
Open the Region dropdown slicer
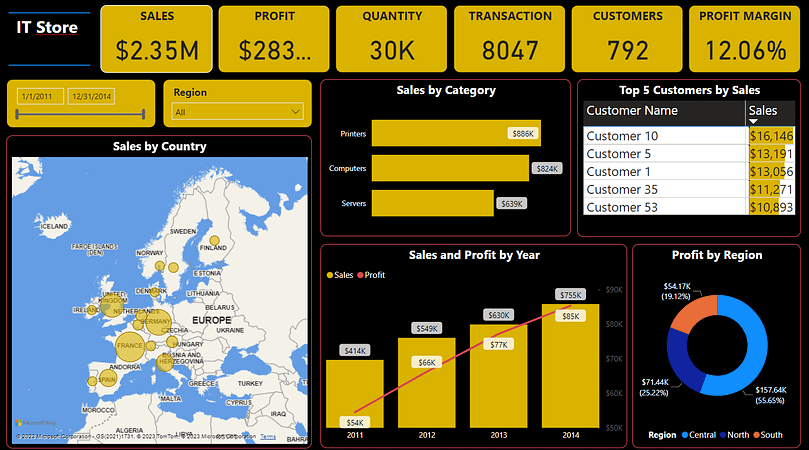pyautogui.click(x=237, y=112)
